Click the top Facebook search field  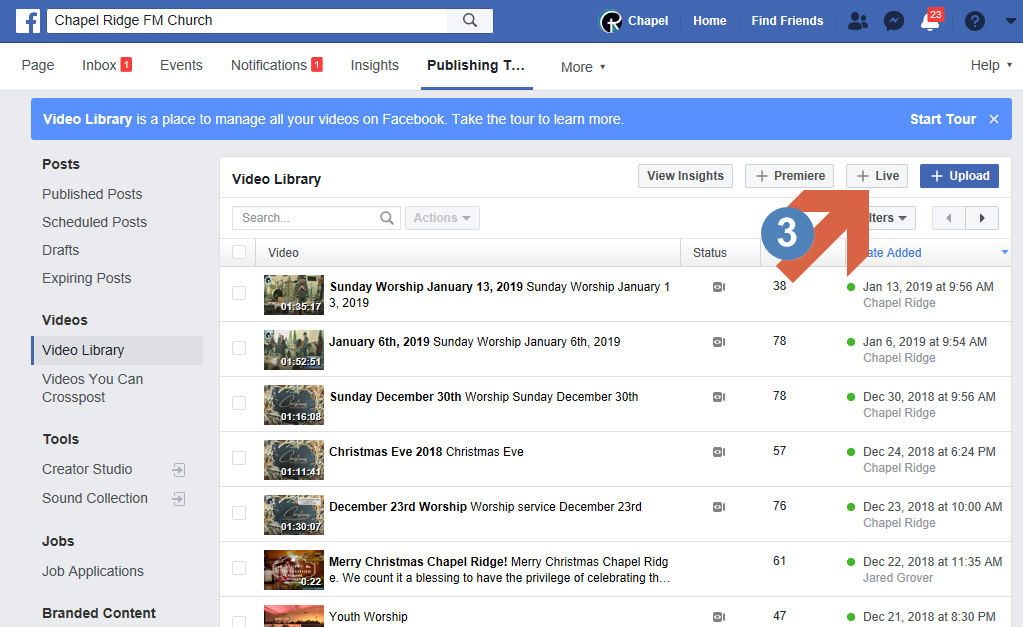248,20
